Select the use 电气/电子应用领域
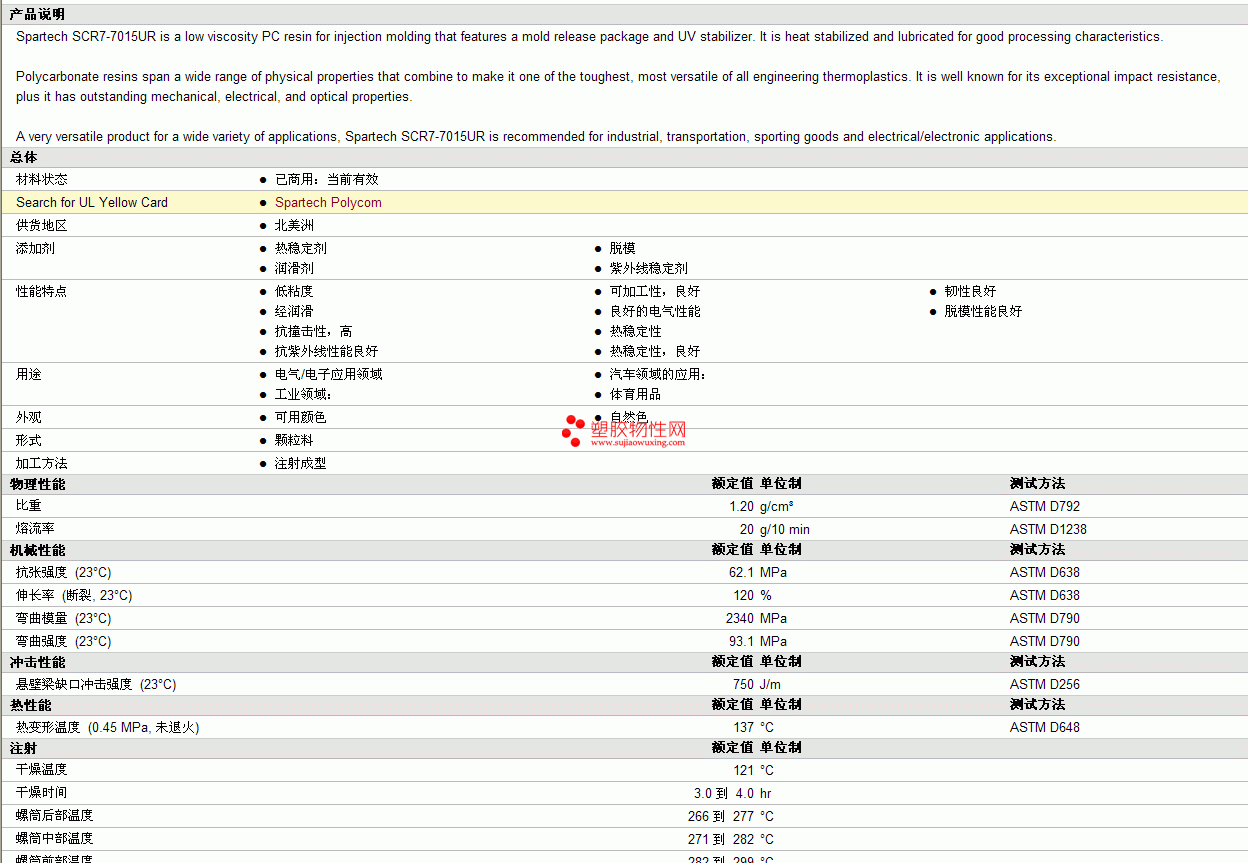Image resolution: width=1248 pixels, height=863 pixels. click(x=329, y=374)
